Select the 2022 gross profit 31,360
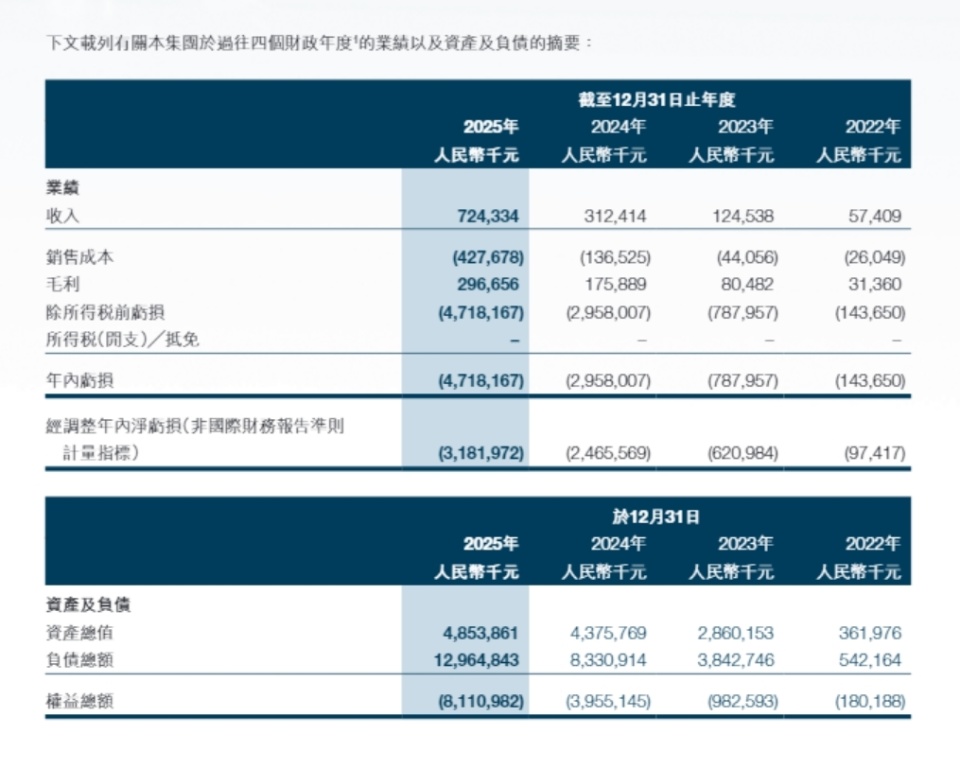The width and height of the screenshot is (960, 769). (875, 284)
